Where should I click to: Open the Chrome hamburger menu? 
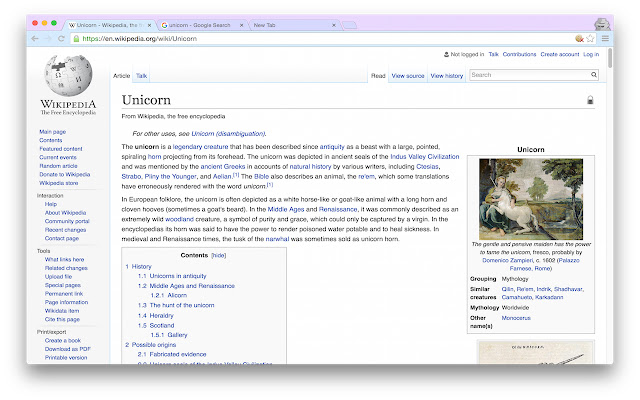[x=605, y=38]
